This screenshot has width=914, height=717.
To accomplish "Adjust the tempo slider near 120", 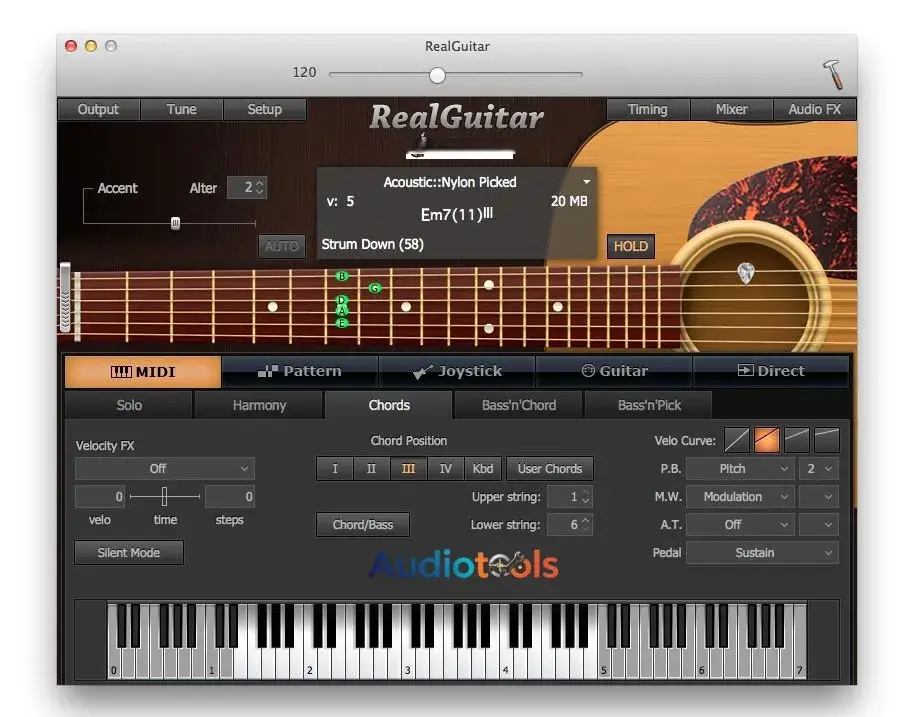I will [436, 74].
